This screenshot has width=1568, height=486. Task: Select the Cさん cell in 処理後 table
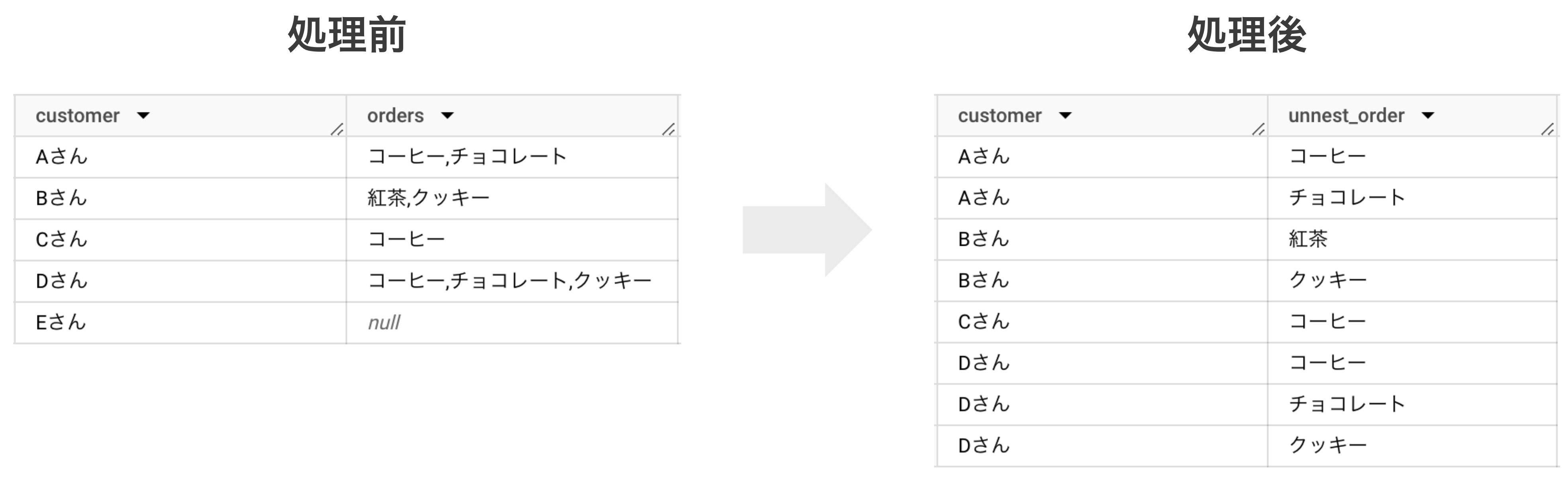[x=984, y=321]
